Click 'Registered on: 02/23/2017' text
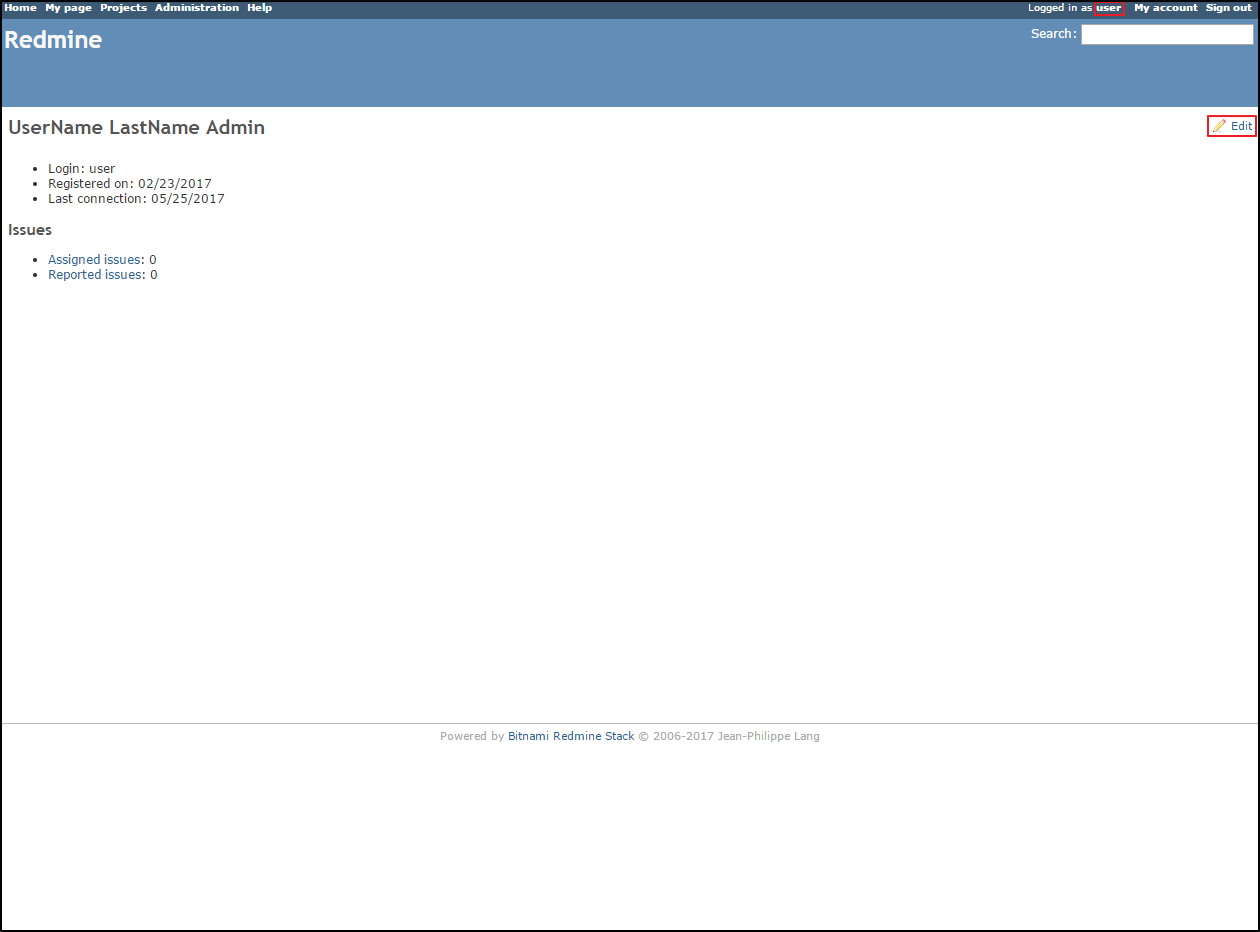This screenshot has width=1260, height=932. coord(130,184)
